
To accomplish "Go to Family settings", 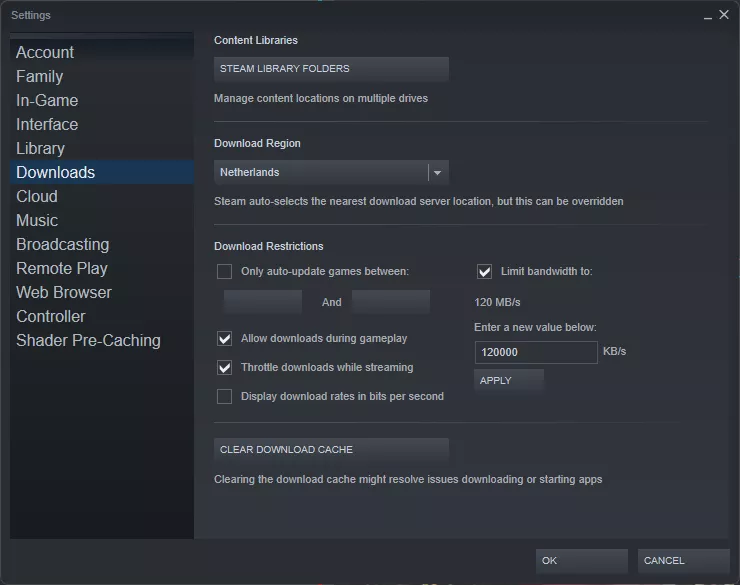I will pyautogui.click(x=40, y=76).
